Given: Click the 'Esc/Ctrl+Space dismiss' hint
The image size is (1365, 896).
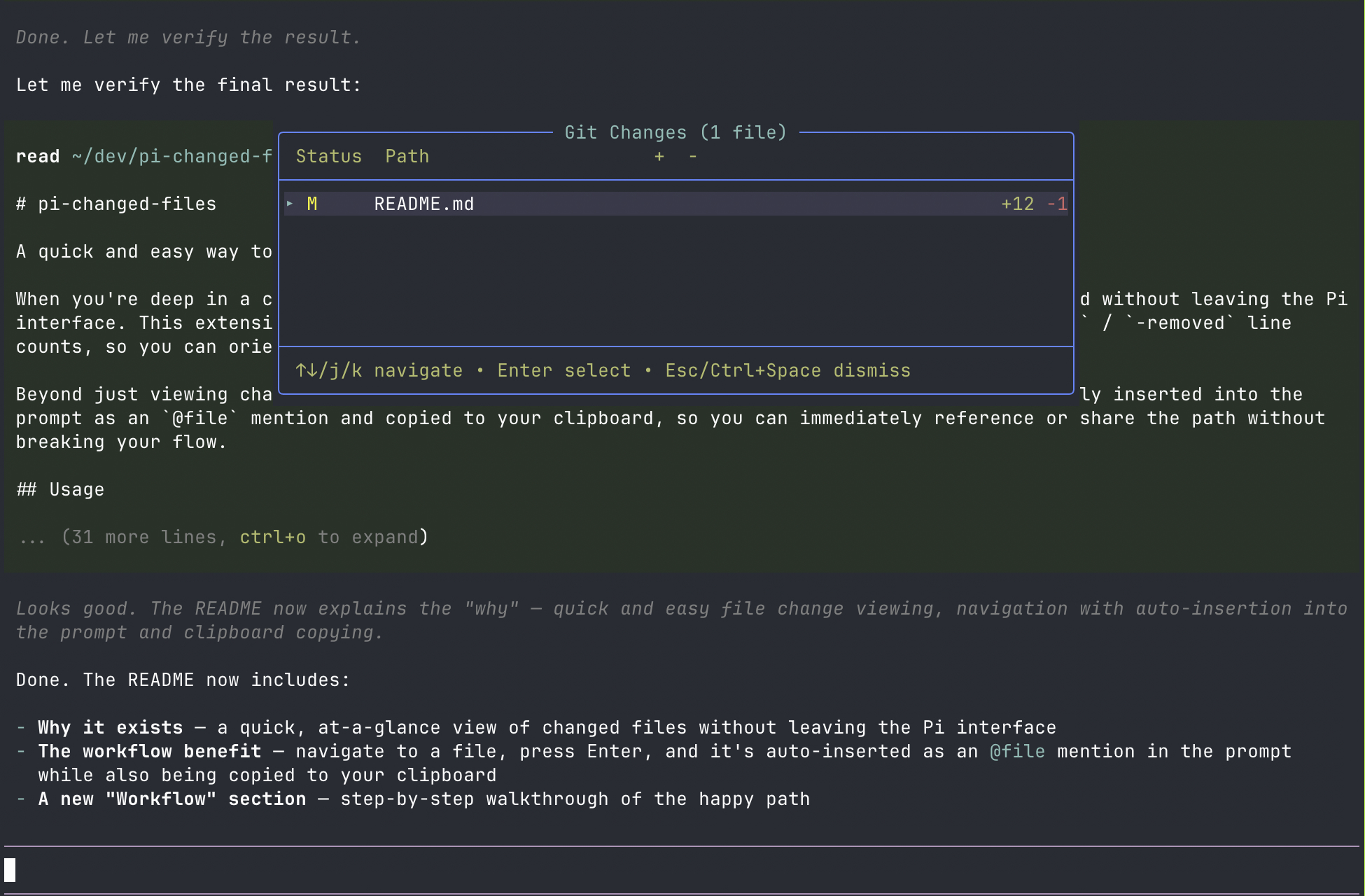Looking at the screenshot, I should coord(788,370).
